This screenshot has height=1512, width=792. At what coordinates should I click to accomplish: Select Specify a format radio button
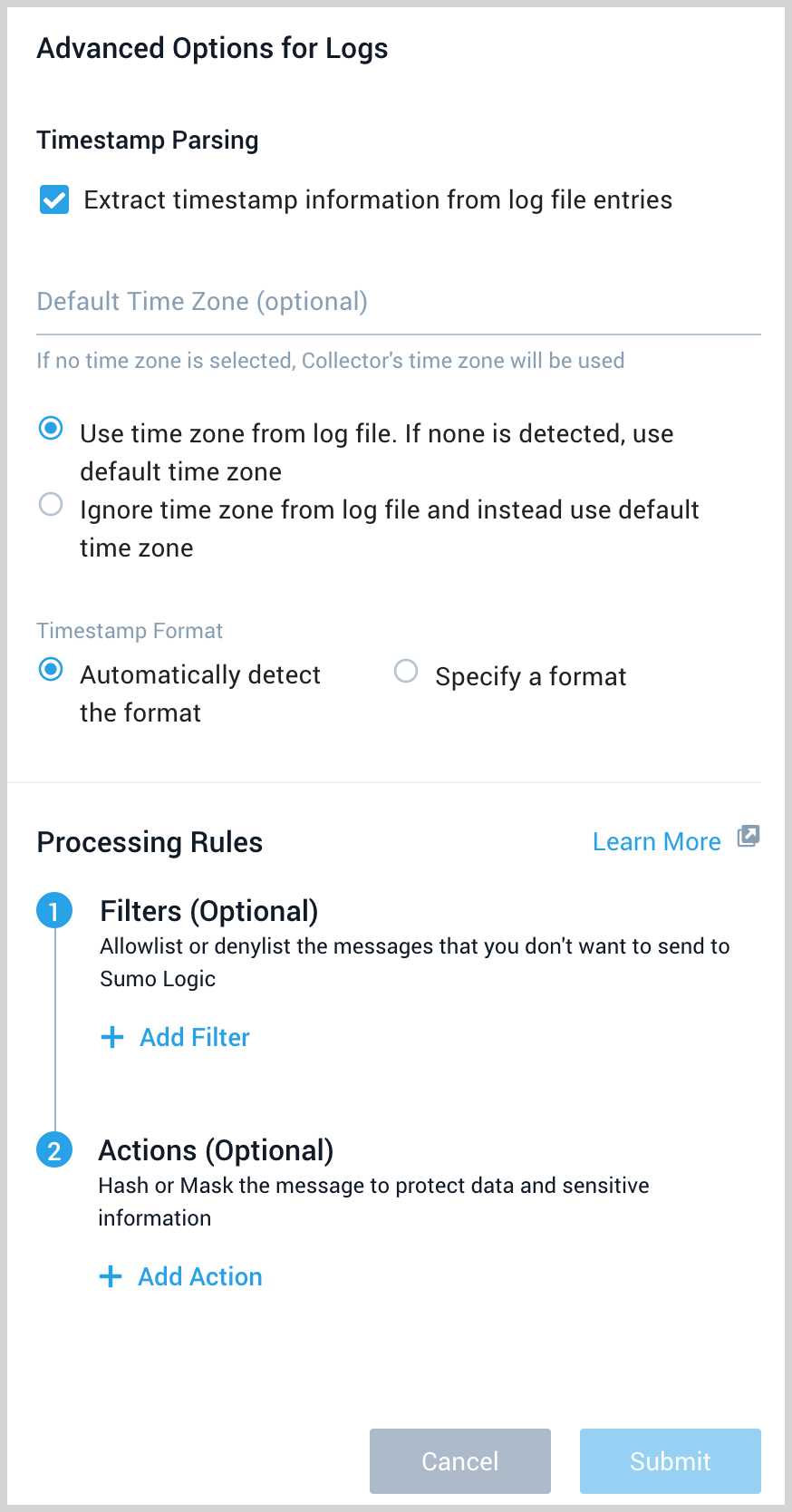pos(406,671)
